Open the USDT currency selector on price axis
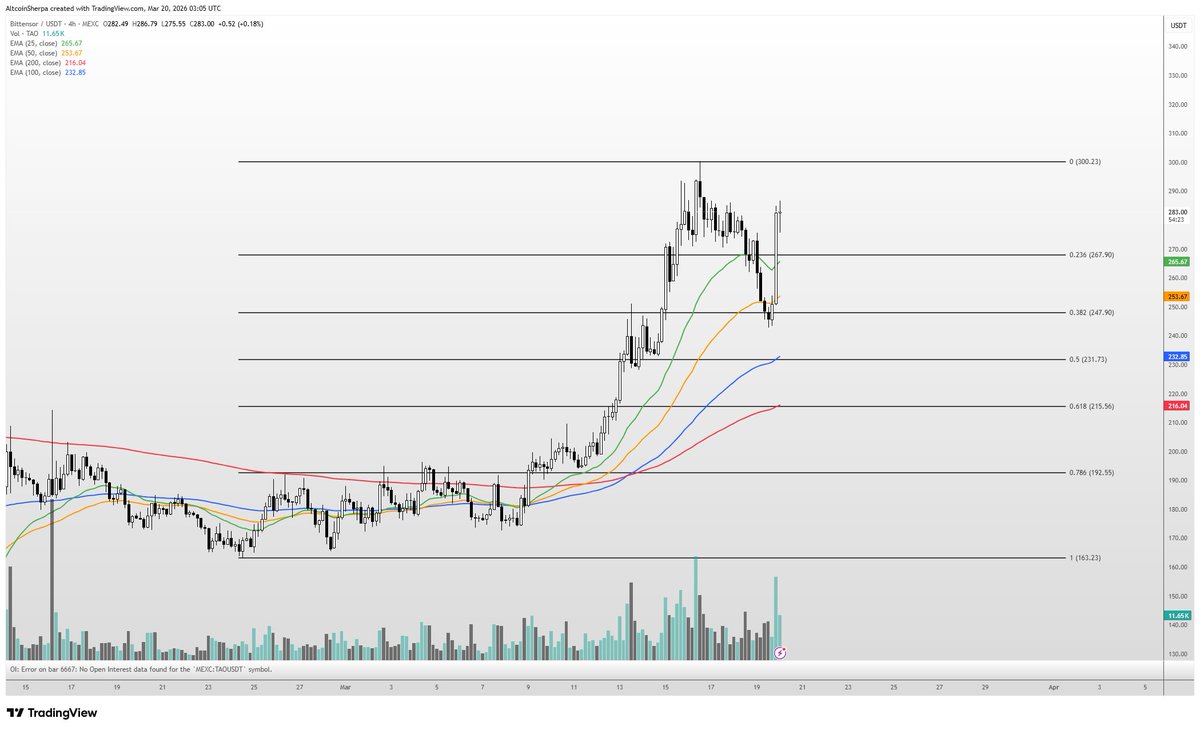The image size is (1200, 730). [x=1177, y=24]
